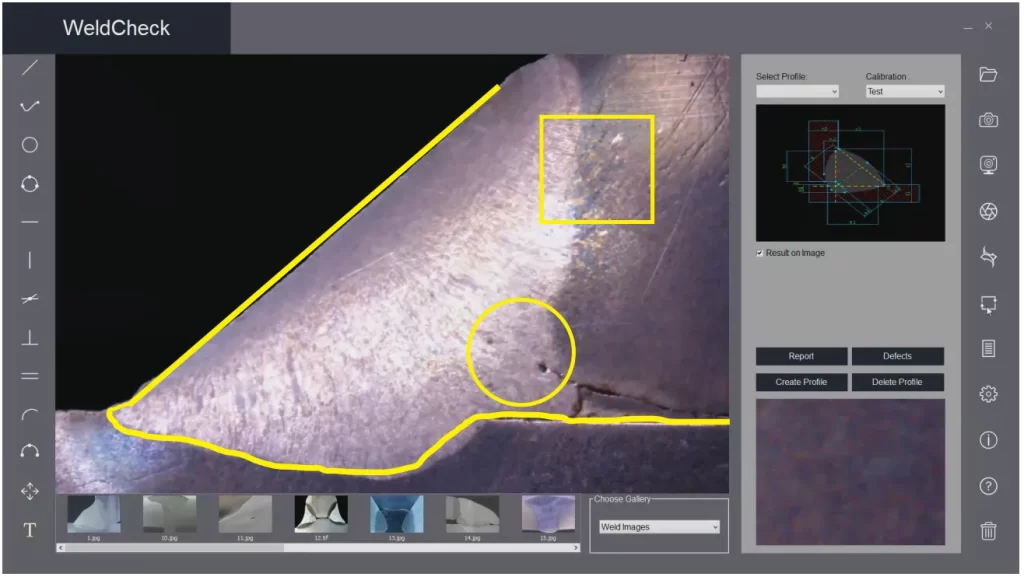1024x577 pixels.
Task: Expand the Weld Images gallery dropdown
Action: [x=659, y=527]
